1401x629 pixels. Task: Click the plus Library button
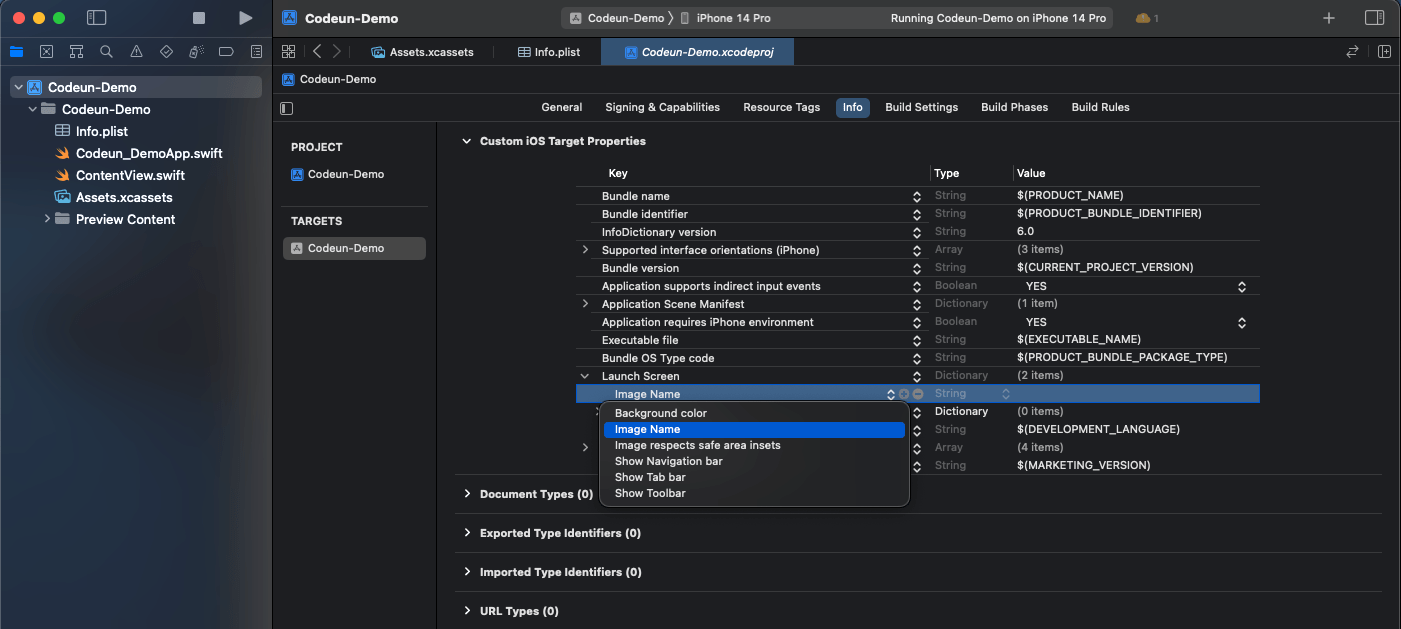click(1329, 18)
